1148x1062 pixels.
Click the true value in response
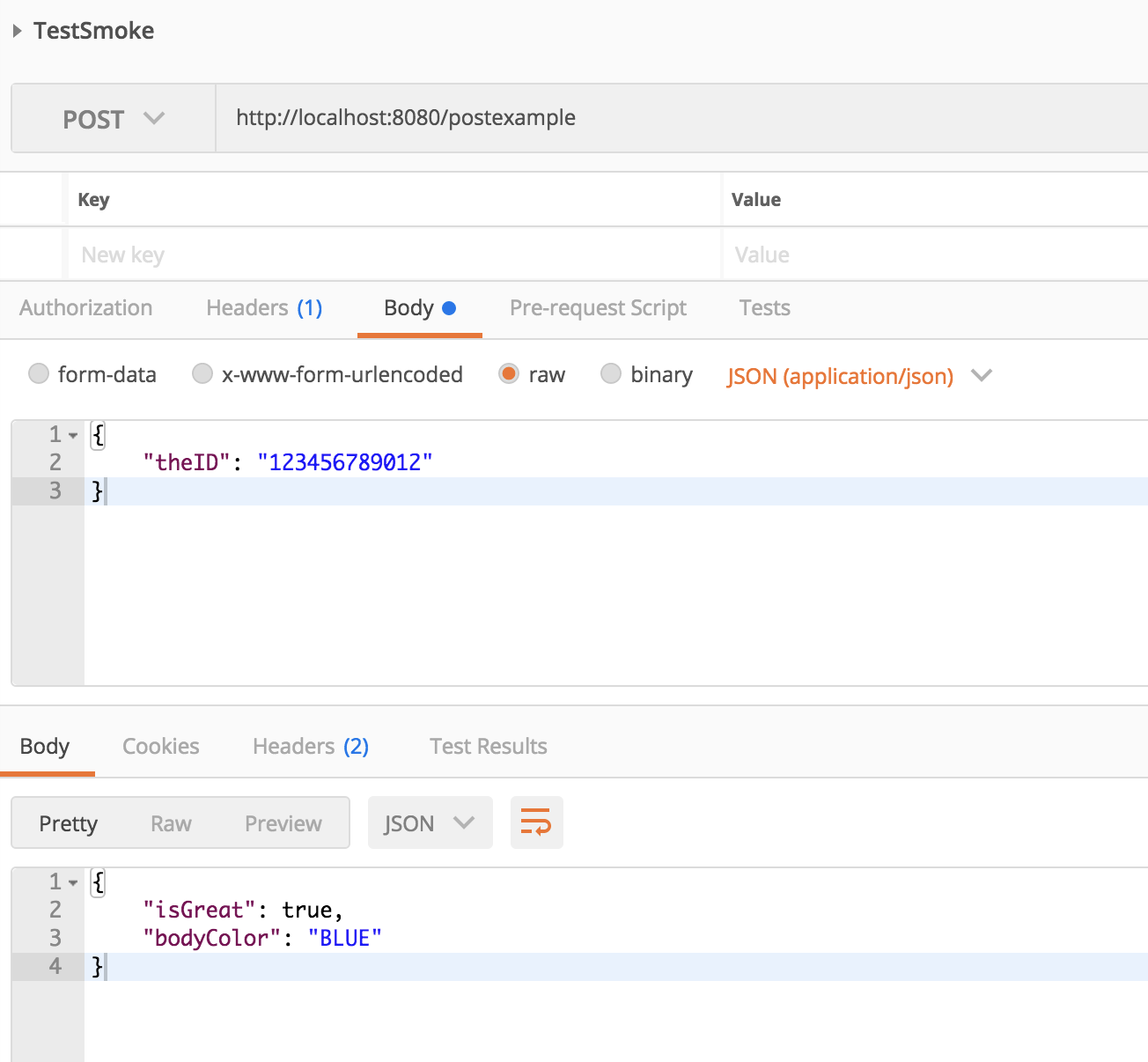click(x=307, y=910)
